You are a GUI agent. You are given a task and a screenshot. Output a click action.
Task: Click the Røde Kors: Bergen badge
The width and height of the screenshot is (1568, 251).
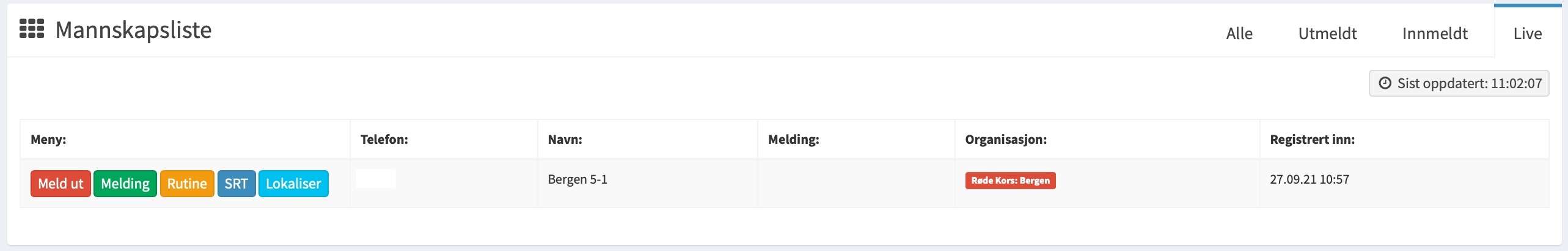tap(1010, 181)
